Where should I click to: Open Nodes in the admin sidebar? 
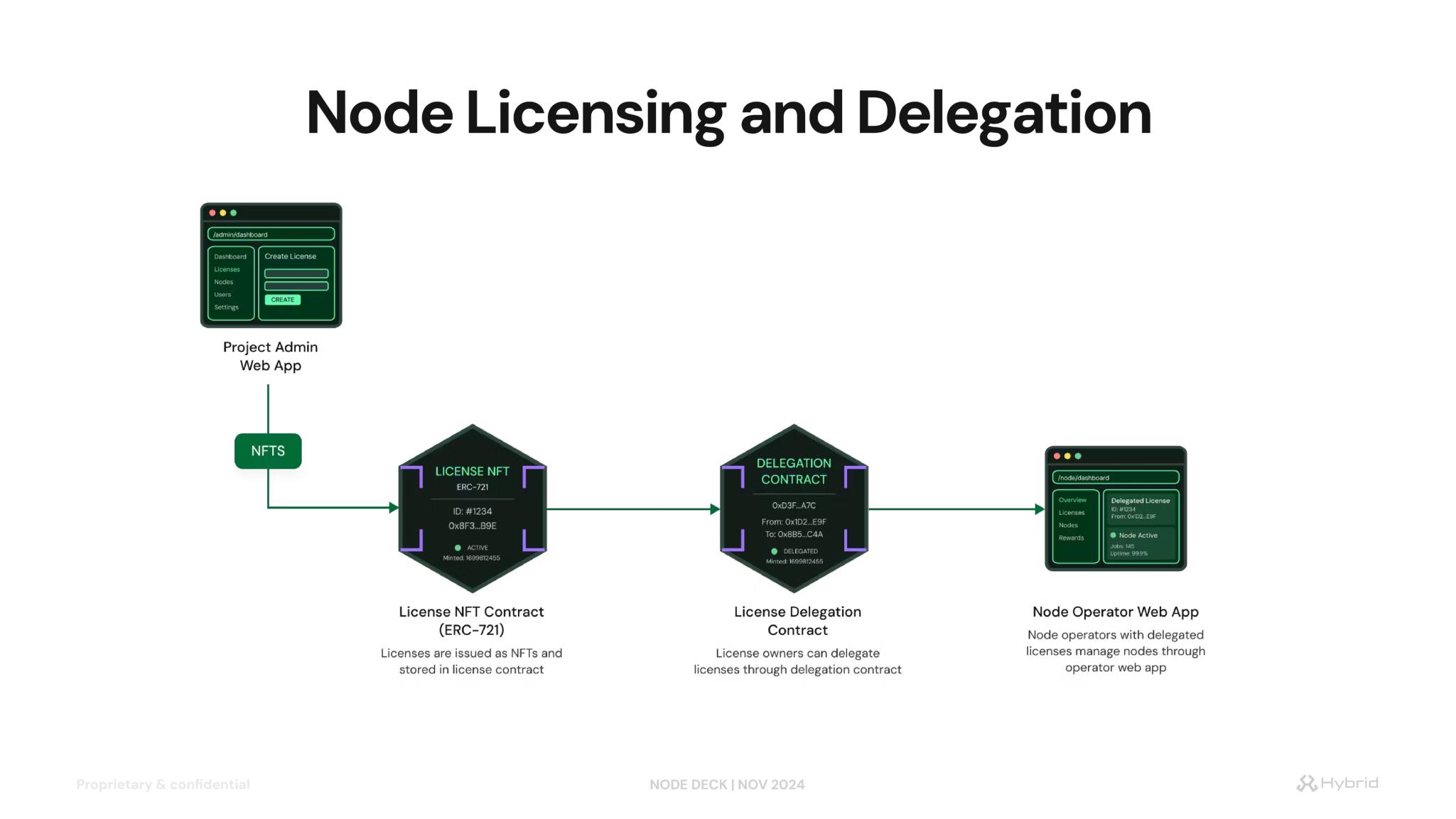click(x=224, y=282)
